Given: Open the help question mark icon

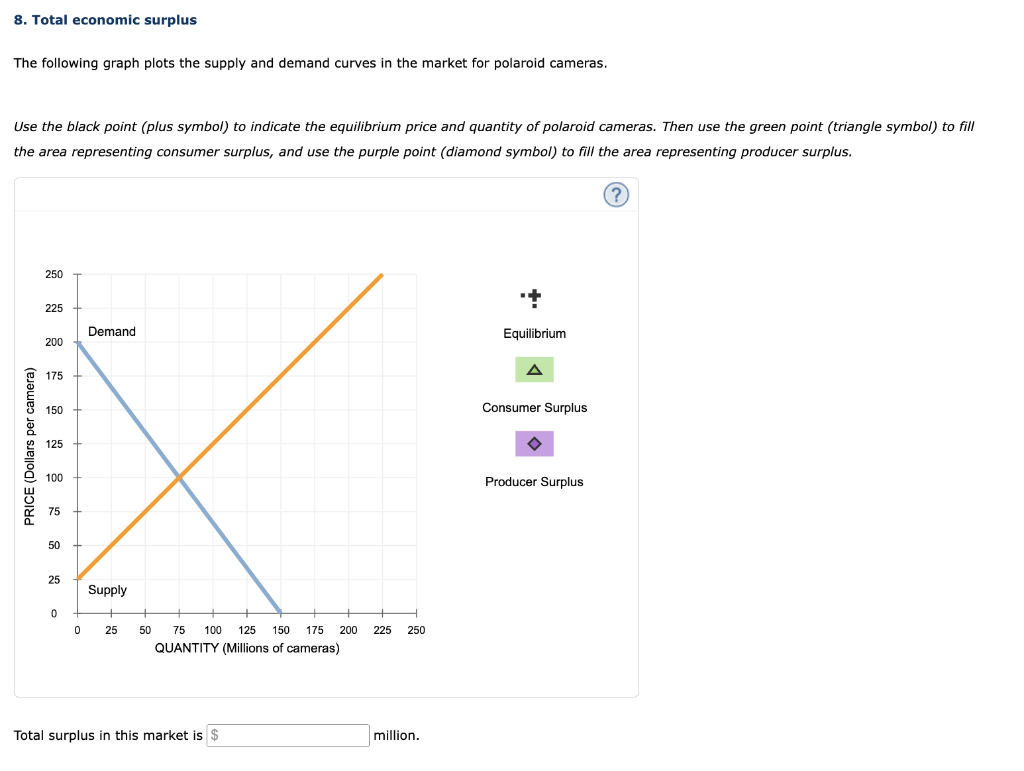Looking at the screenshot, I should click(x=616, y=194).
